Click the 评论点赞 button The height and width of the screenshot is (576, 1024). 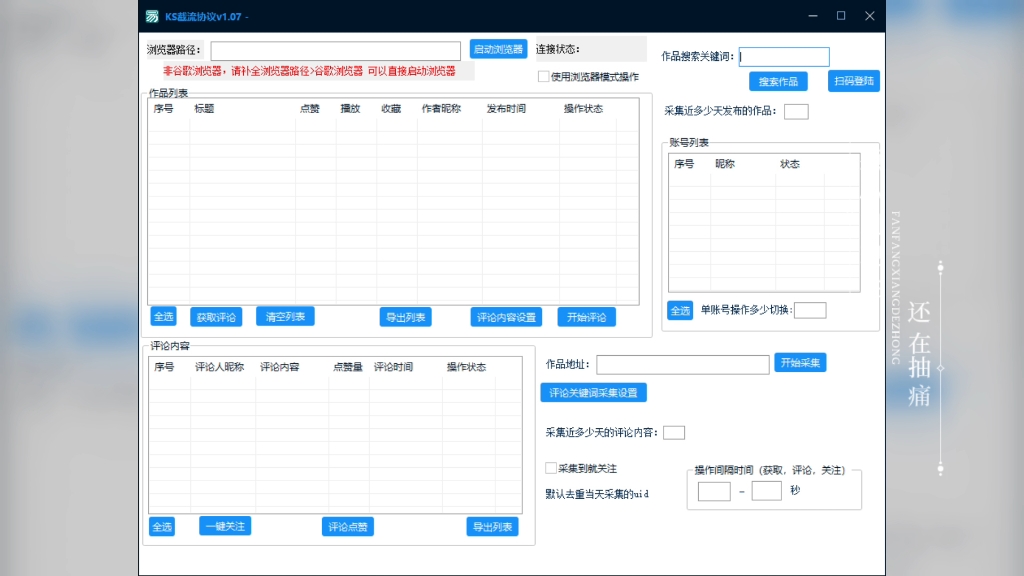pos(348,527)
